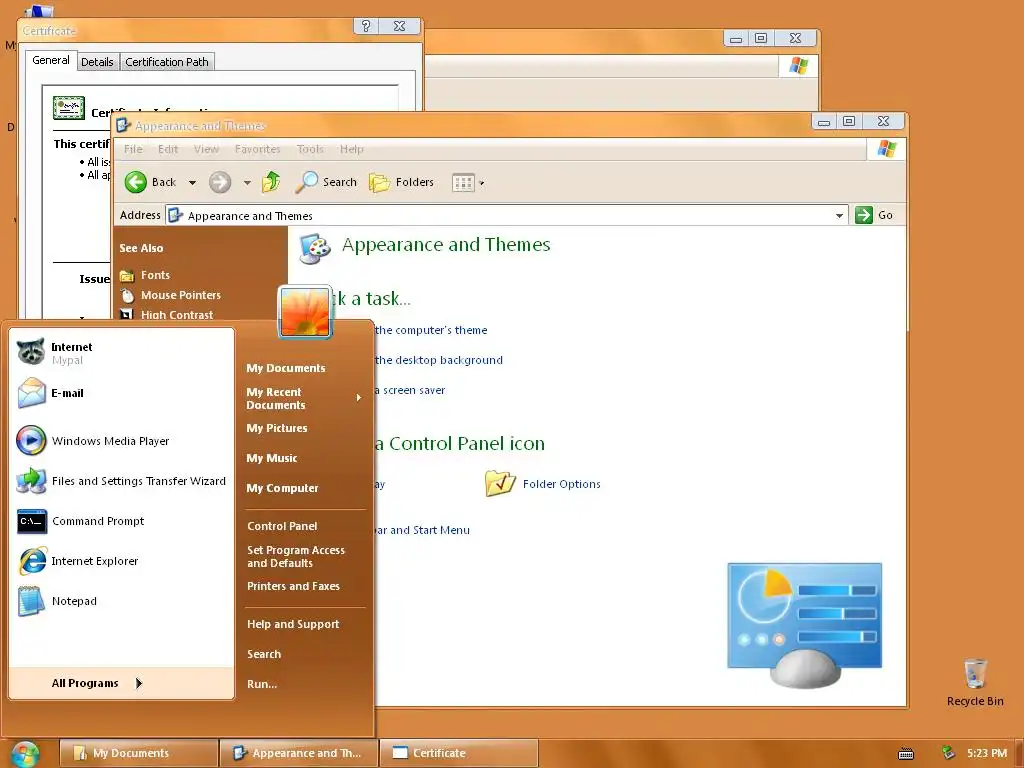The height and width of the screenshot is (768, 1024).
Task: Open the Favorites menu
Action: 257,149
